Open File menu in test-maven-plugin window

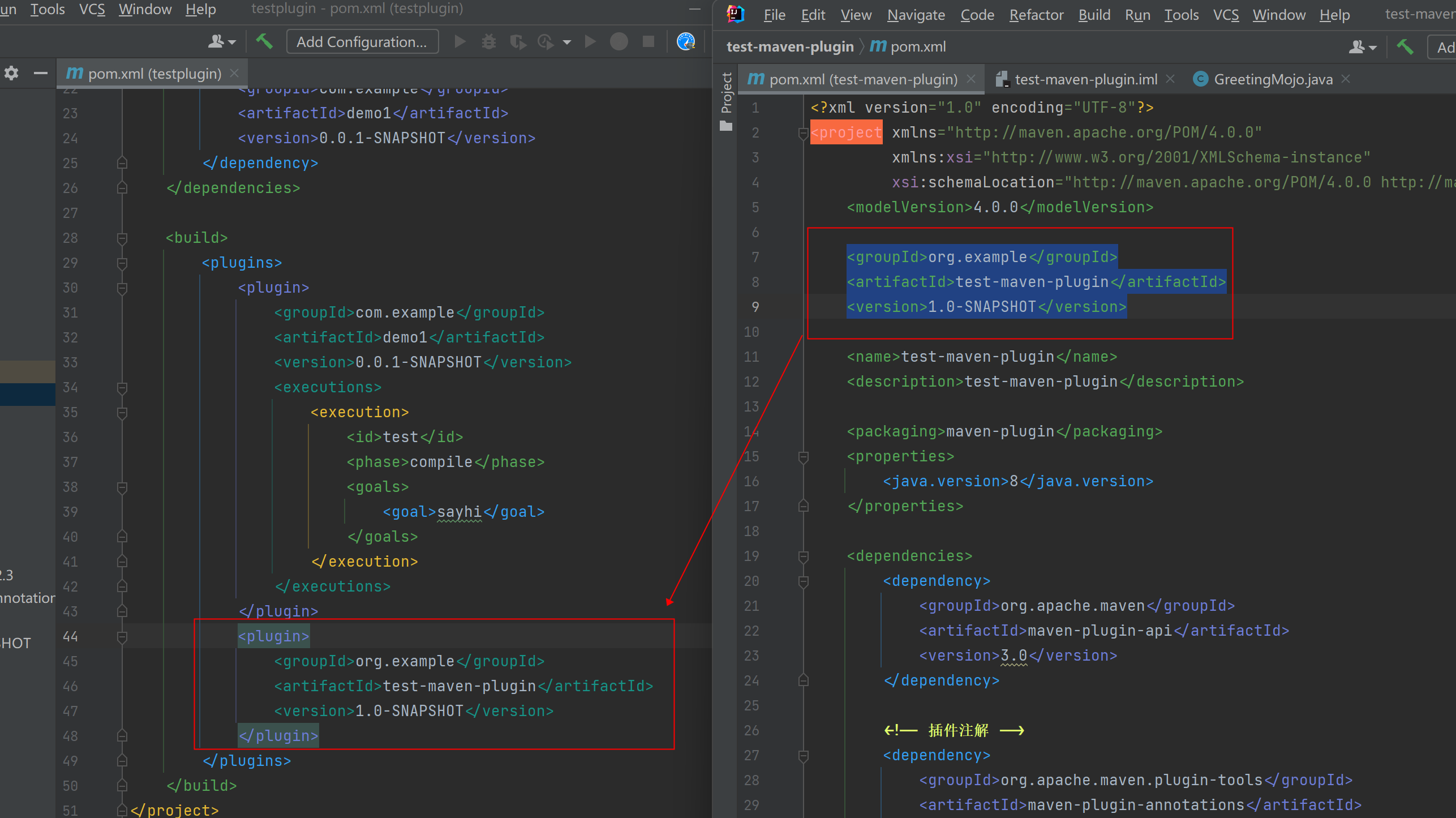click(x=774, y=15)
